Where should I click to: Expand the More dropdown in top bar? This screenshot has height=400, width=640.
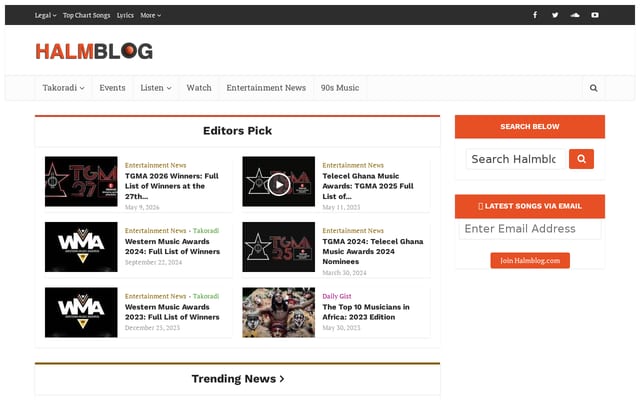pyautogui.click(x=151, y=16)
